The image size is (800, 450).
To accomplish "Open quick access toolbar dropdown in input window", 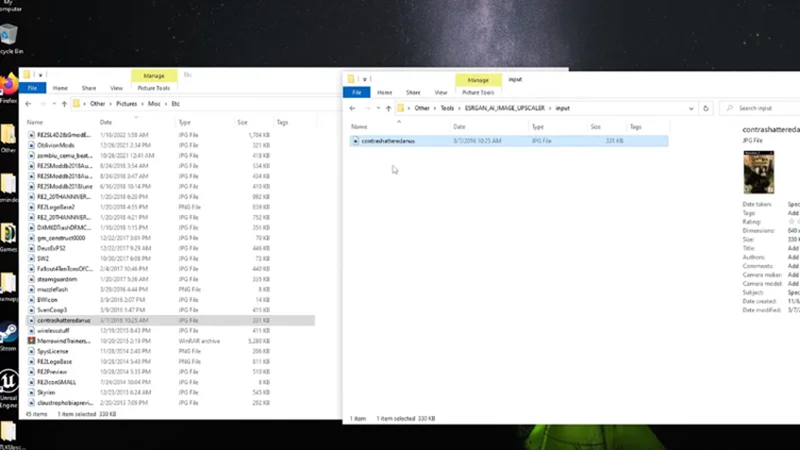I will [364, 79].
